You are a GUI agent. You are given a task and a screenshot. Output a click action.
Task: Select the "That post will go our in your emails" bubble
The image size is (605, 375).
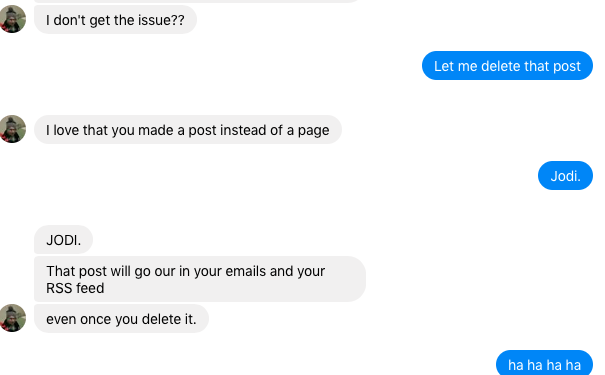200,279
